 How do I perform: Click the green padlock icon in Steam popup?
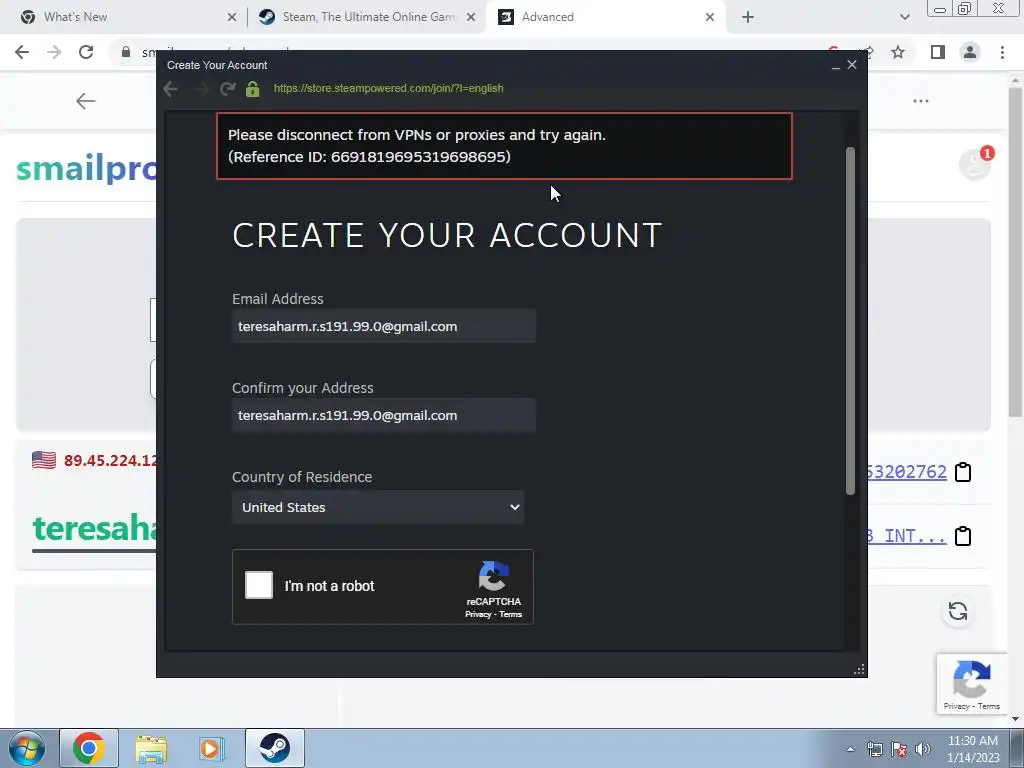point(253,89)
